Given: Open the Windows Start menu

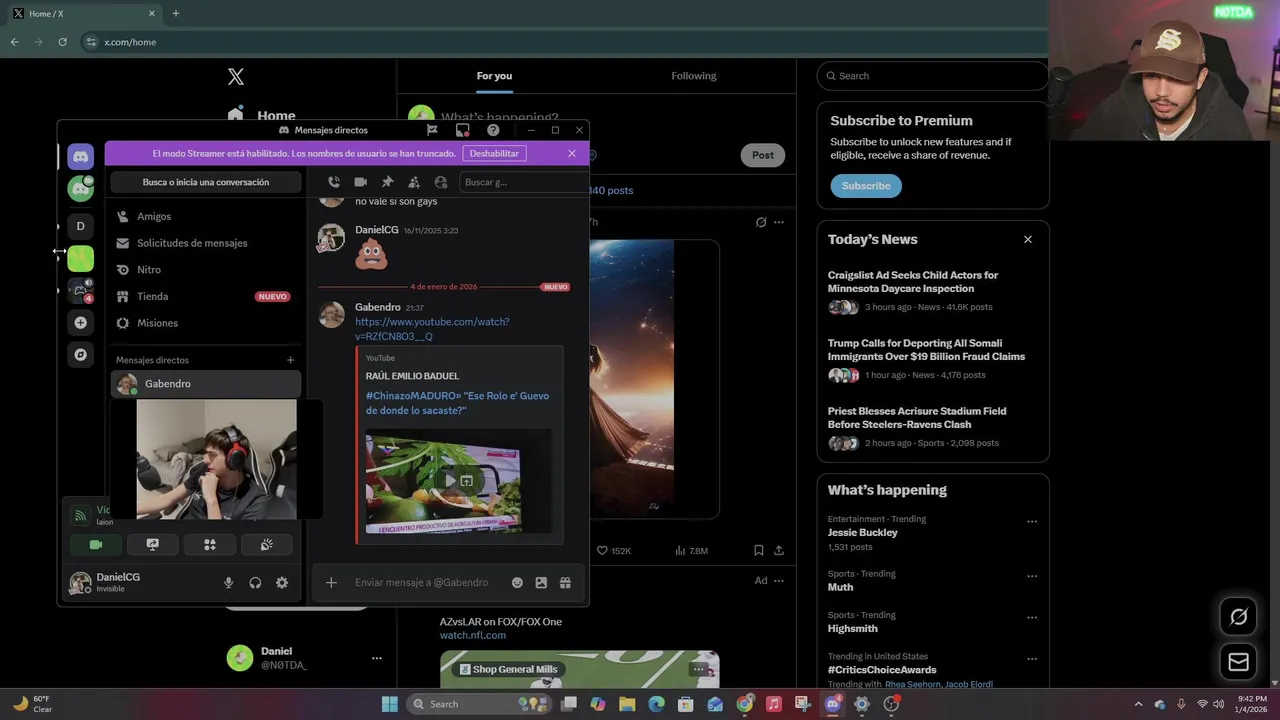Looking at the screenshot, I should (390, 704).
